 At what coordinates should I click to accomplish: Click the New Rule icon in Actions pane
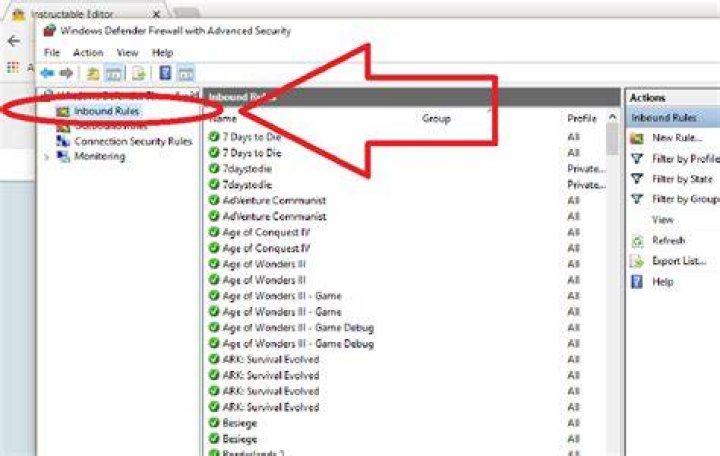637,138
